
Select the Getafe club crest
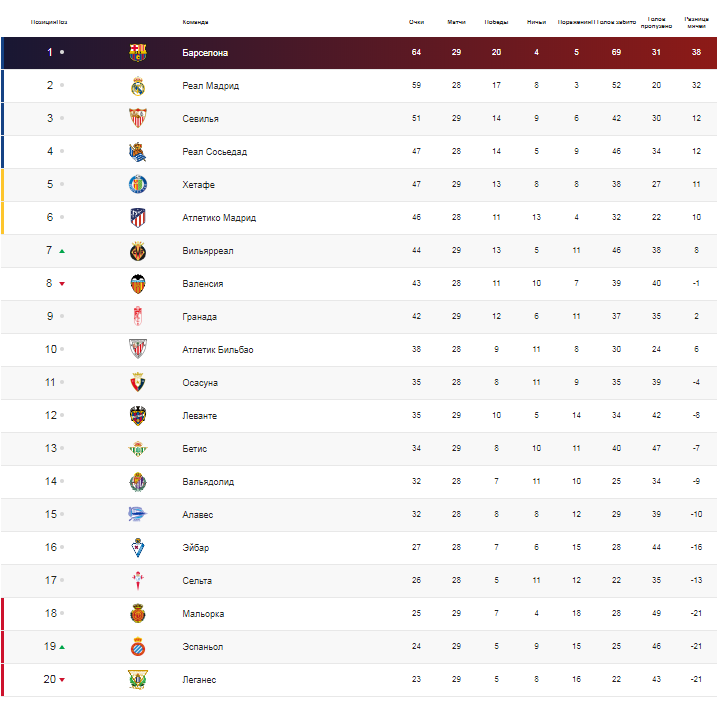[x=138, y=185]
